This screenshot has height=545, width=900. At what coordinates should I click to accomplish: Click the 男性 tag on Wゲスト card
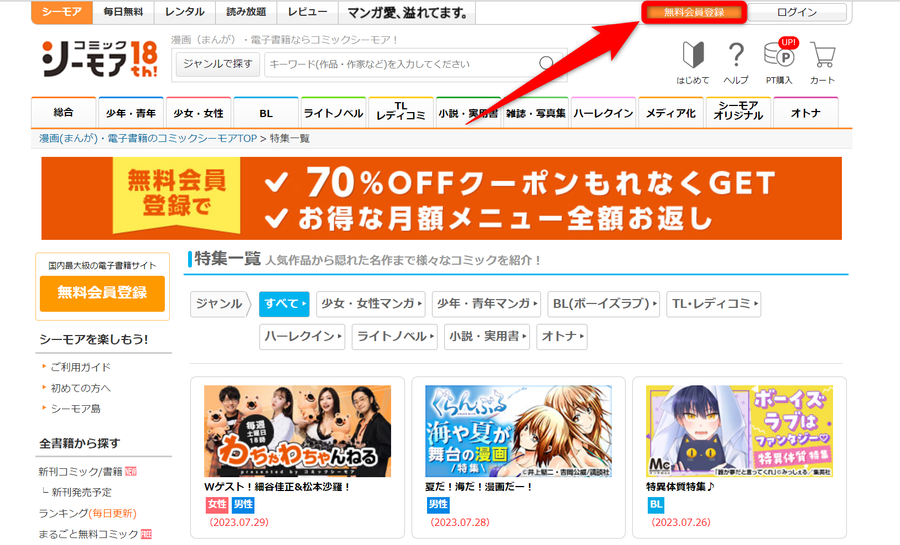tap(243, 504)
